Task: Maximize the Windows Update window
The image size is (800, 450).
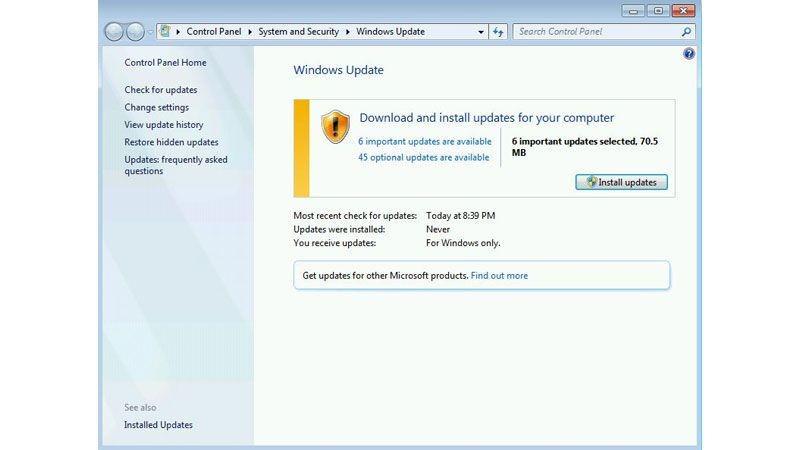Action: [x=658, y=11]
